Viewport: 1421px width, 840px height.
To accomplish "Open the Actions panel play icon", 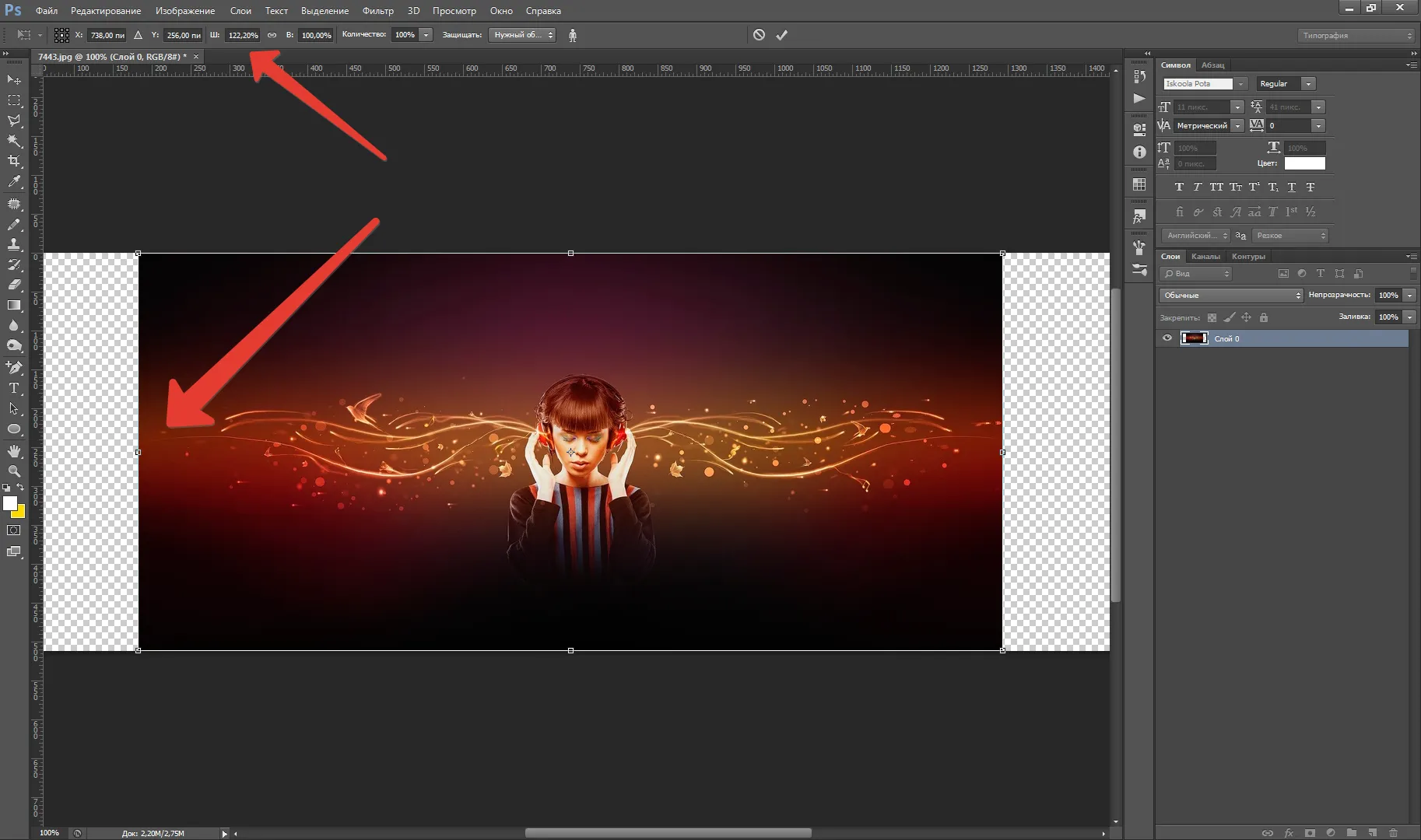I will tap(1139, 98).
